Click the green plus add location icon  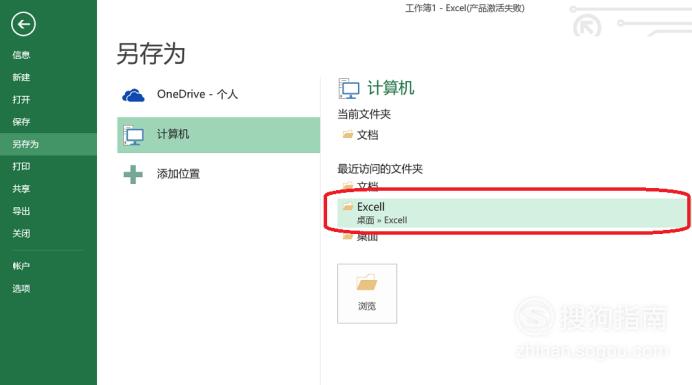pyautogui.click(x=133, y=174)
